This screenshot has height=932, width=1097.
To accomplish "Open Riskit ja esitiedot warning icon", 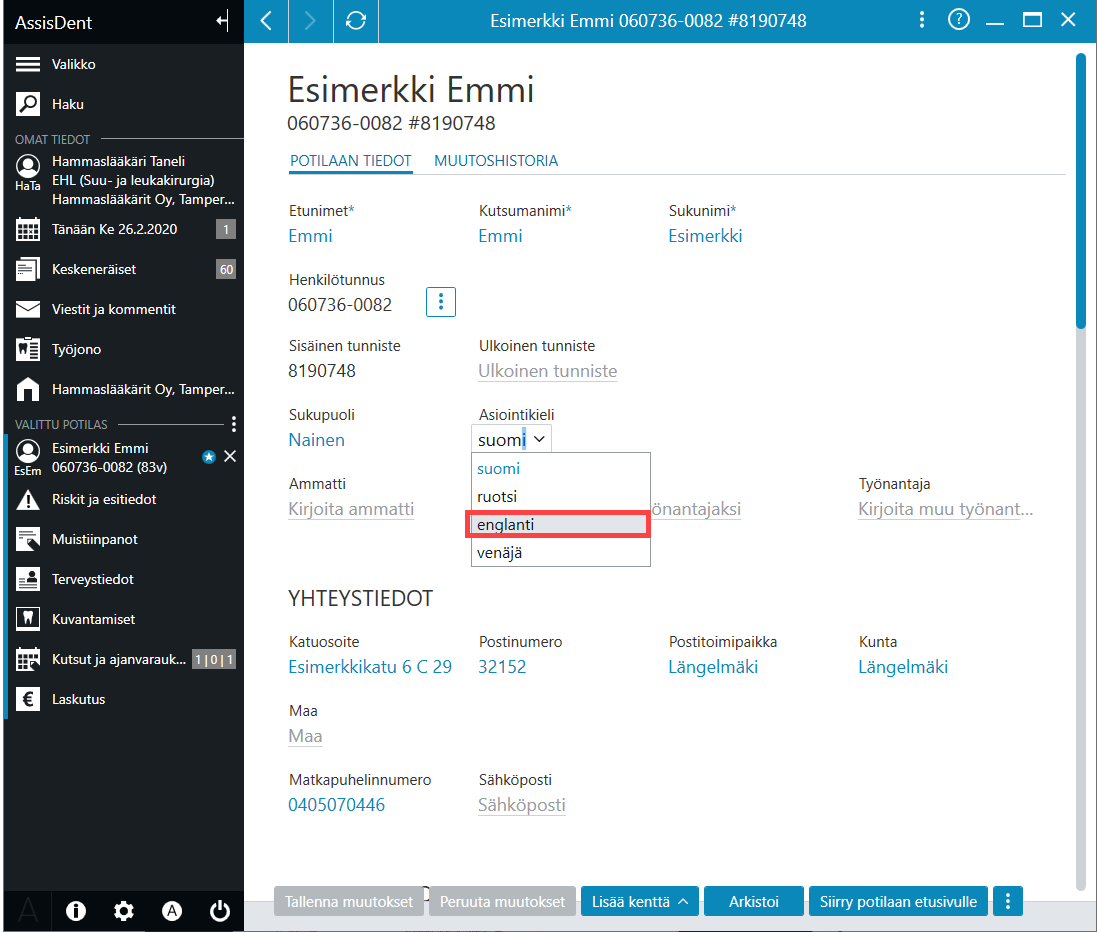I will click(28, 500).
